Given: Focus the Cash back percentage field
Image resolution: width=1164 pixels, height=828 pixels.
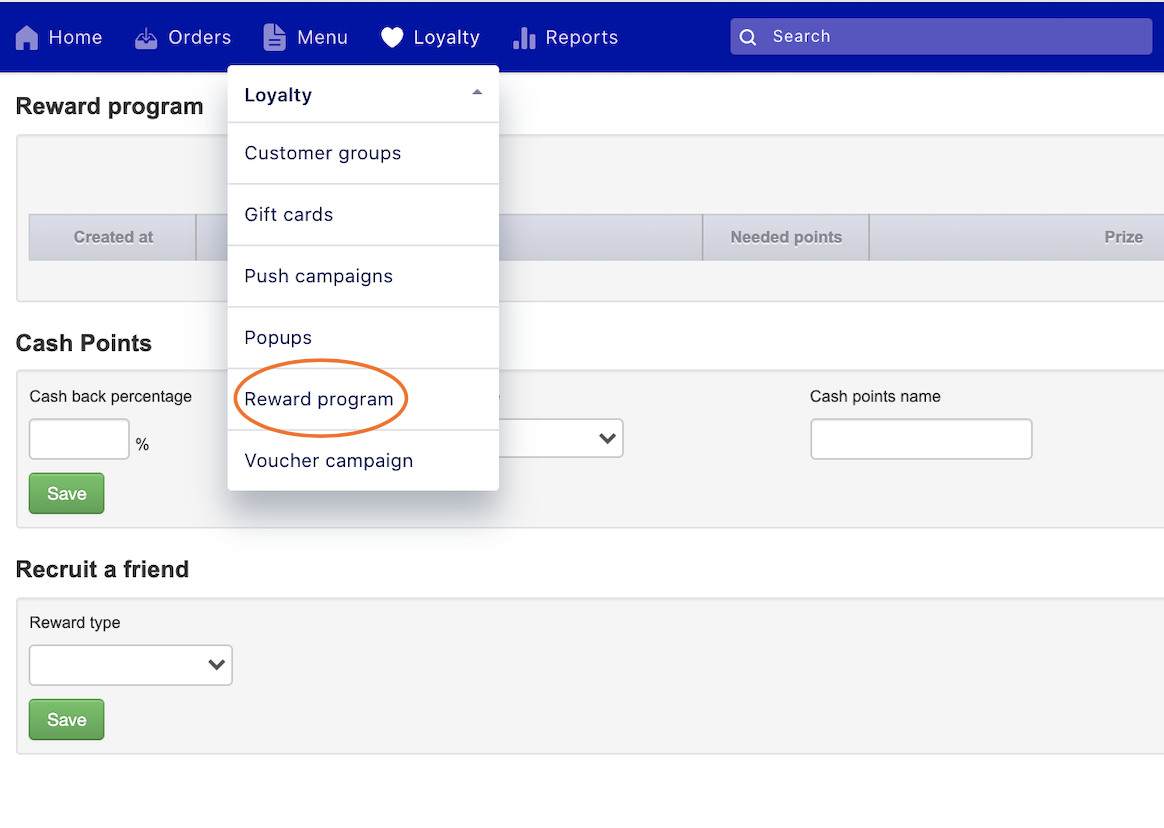Looking at the screenshot, I should tap(79, 439).
